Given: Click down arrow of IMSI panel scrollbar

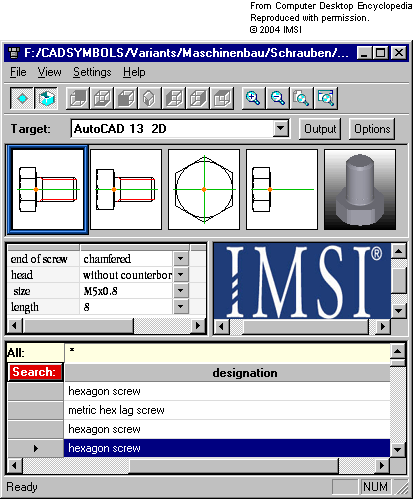Looking at the screenshot, I should (398, 311).
